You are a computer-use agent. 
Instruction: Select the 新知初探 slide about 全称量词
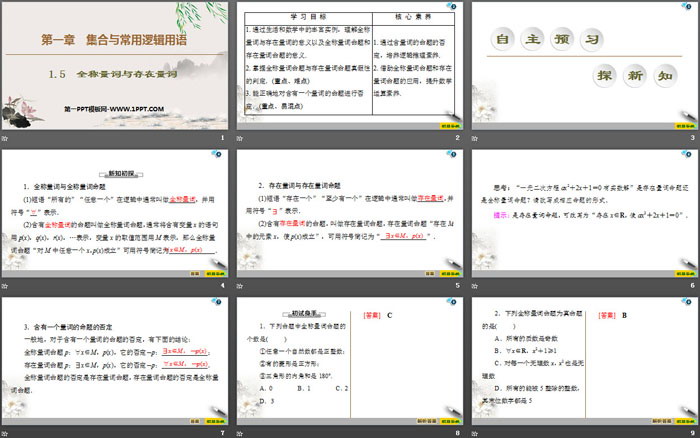[x=116, y=212]
